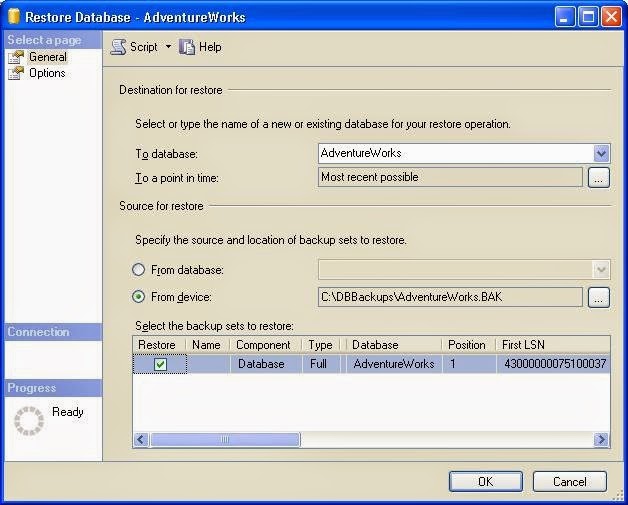Maximize the Restore Database window
The image size is (628, 505).
point(588,17)
